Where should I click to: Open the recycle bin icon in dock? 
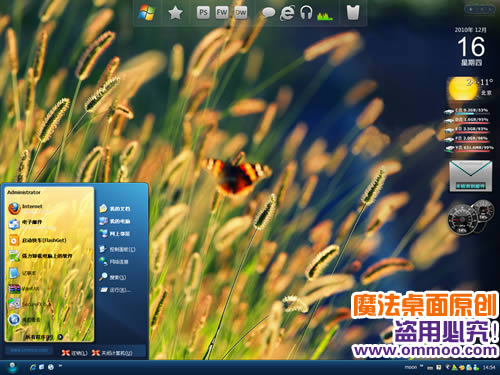(x=353, y=13)
